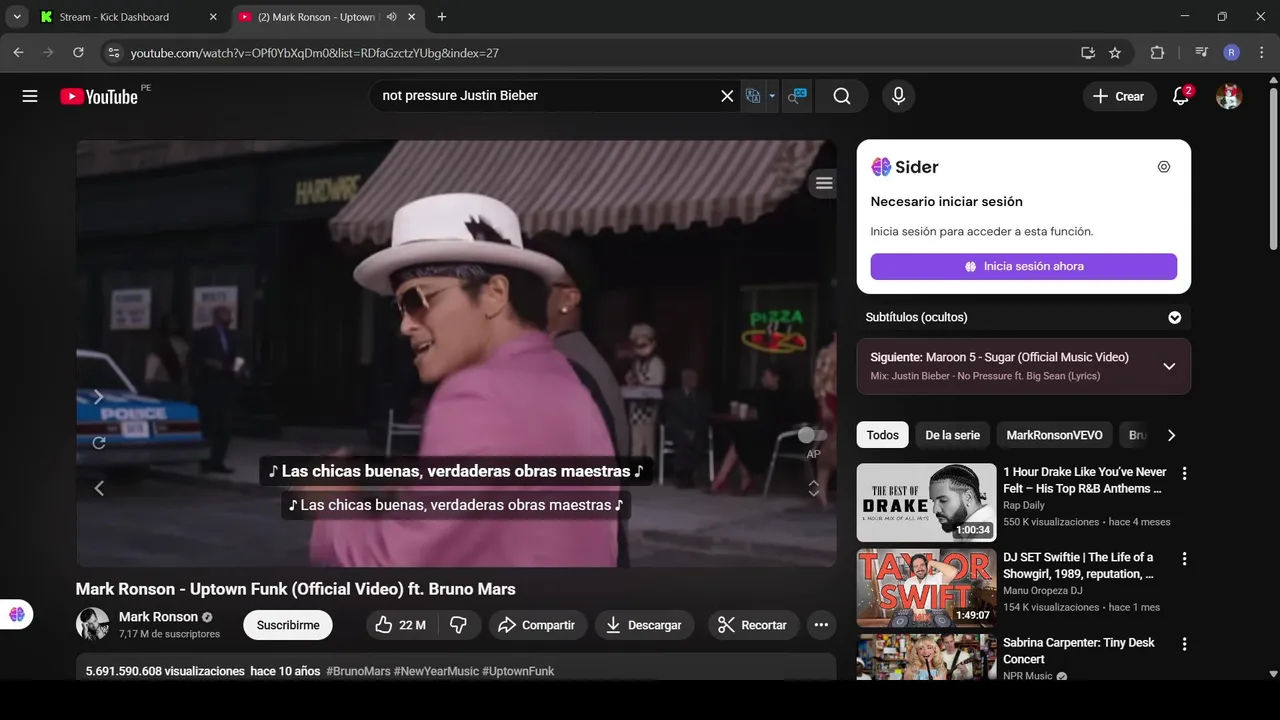This screenshot has width=1280, height=720.
Task: Click the Recortar clip button
Action: point(753,625)
